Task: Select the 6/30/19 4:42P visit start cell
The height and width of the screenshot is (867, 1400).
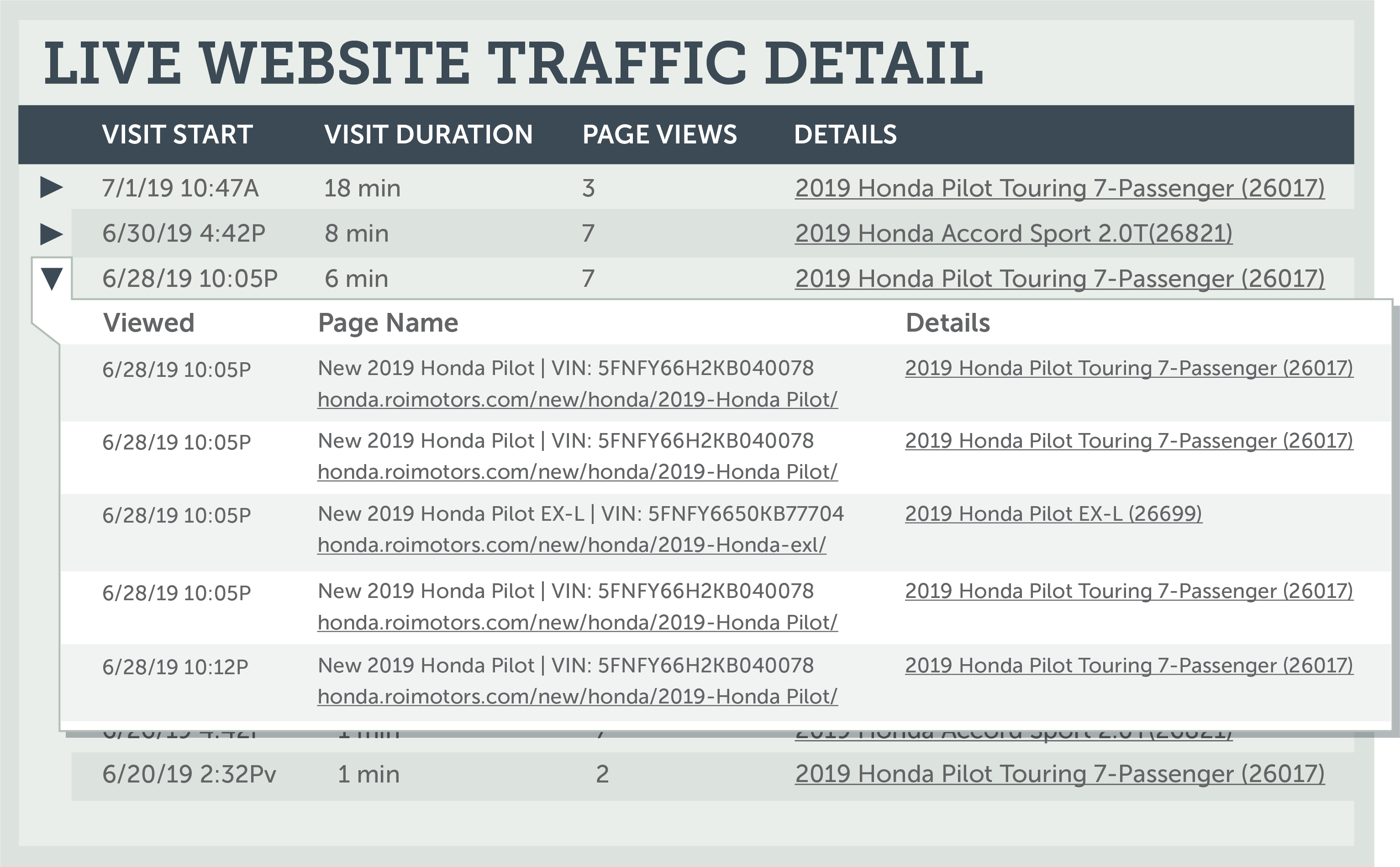Action: pos(184,233)
